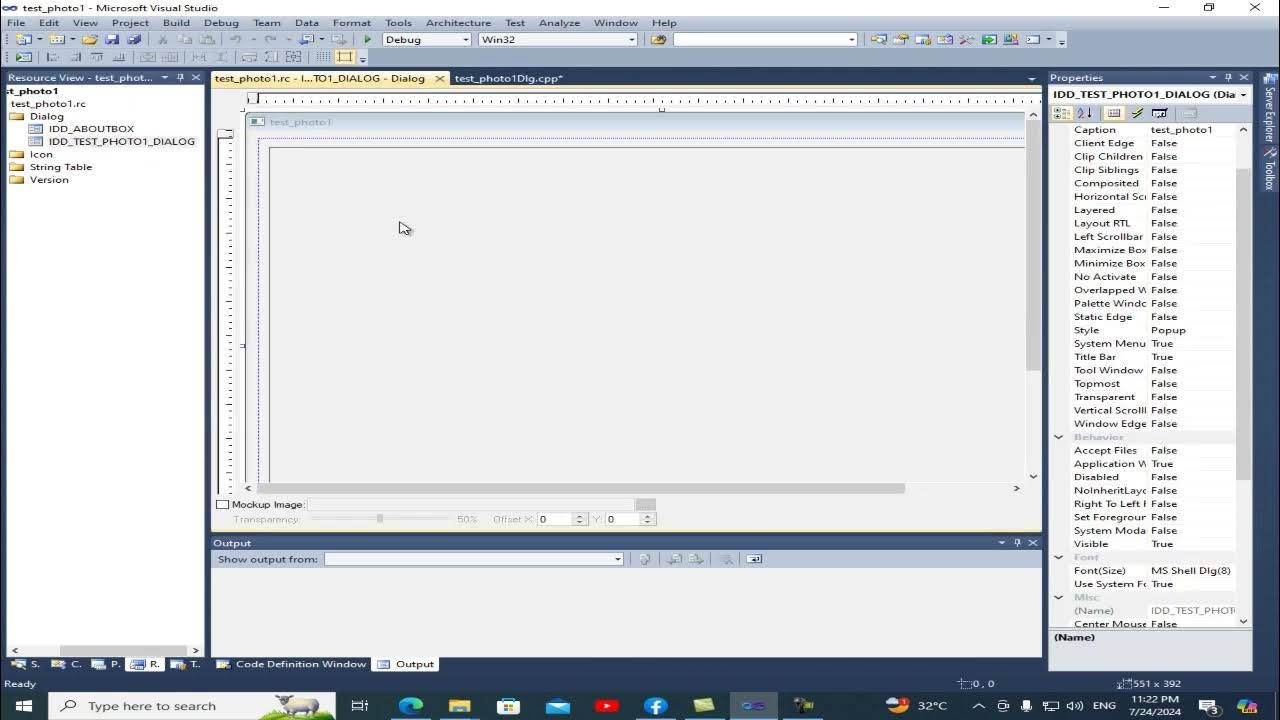1280x720 pixels.
Task: Open the find text combo box dropdown
Action: coord(851,40)
